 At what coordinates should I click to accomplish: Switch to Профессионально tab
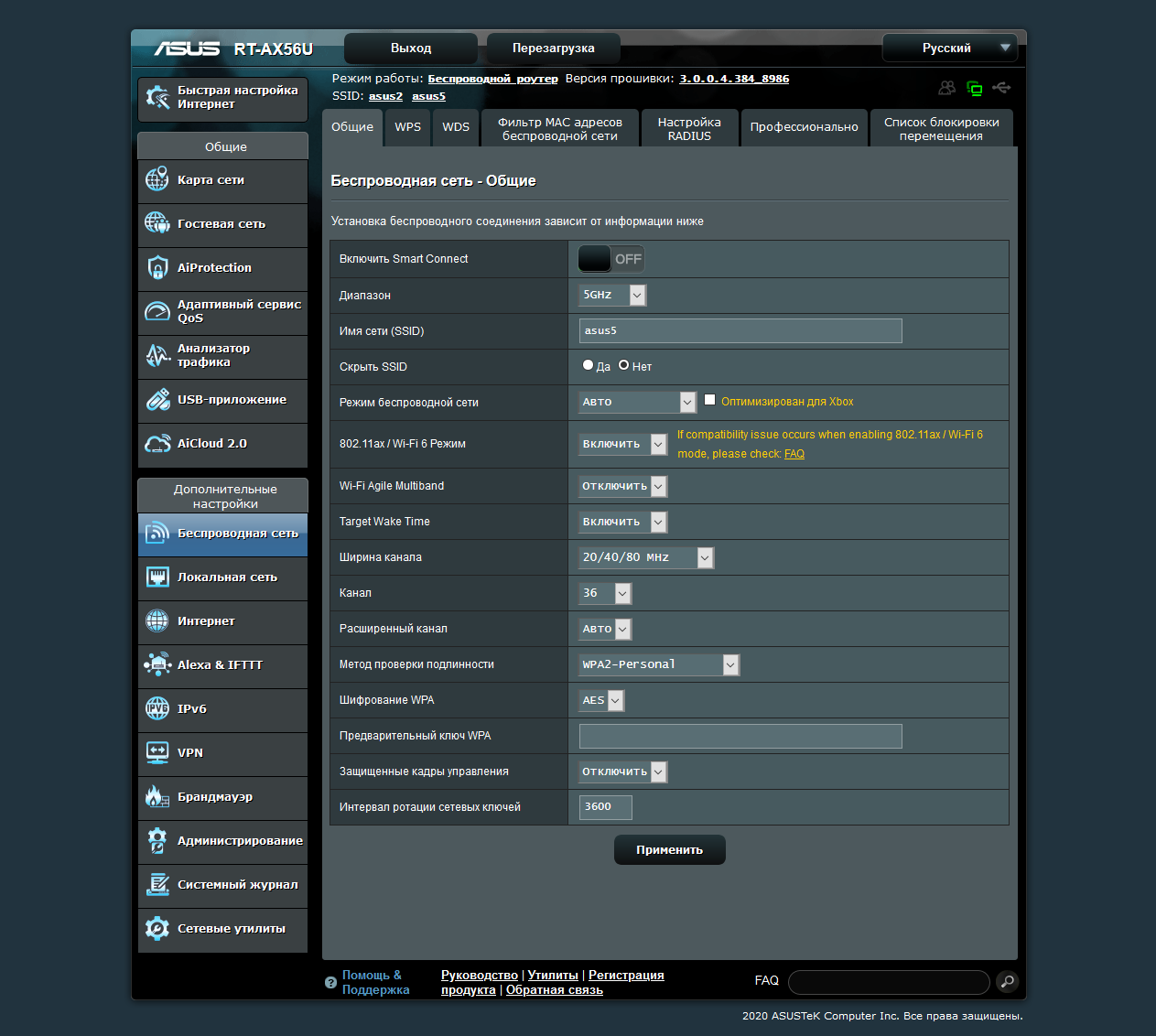coord(805,127)
